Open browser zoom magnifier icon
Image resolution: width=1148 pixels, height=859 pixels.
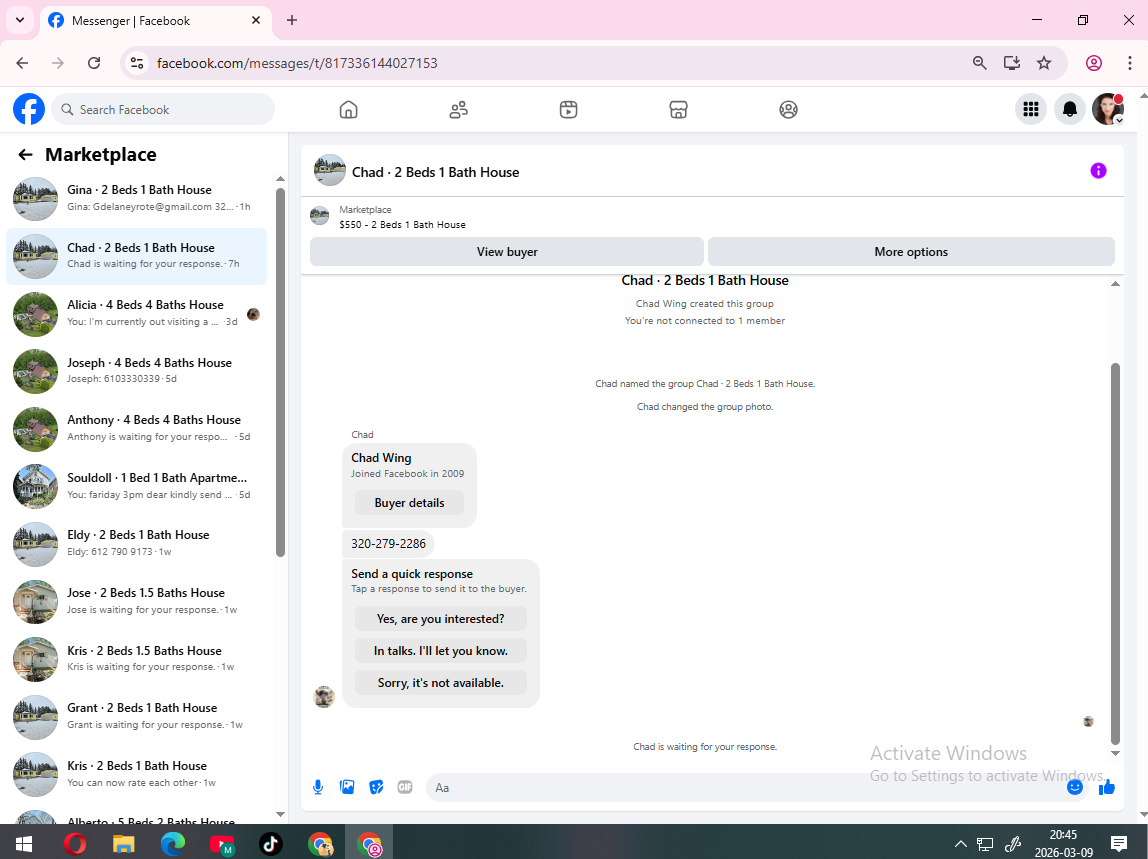tap(980, 63)
